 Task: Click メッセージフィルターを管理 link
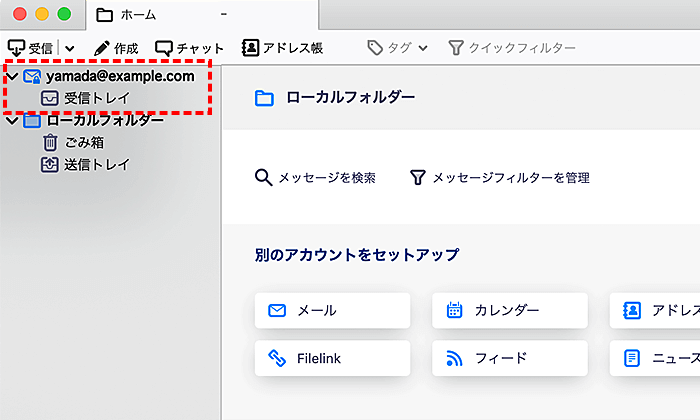tap(500, 178)
